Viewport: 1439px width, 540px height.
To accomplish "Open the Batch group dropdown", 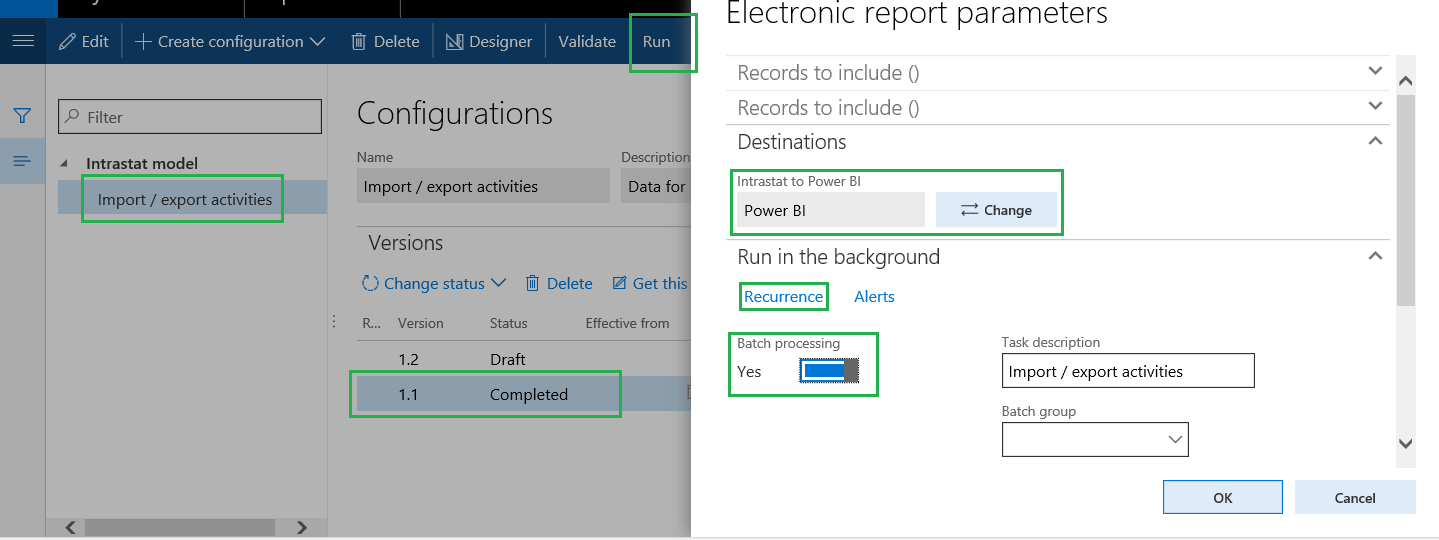I will coord(1095,439).
